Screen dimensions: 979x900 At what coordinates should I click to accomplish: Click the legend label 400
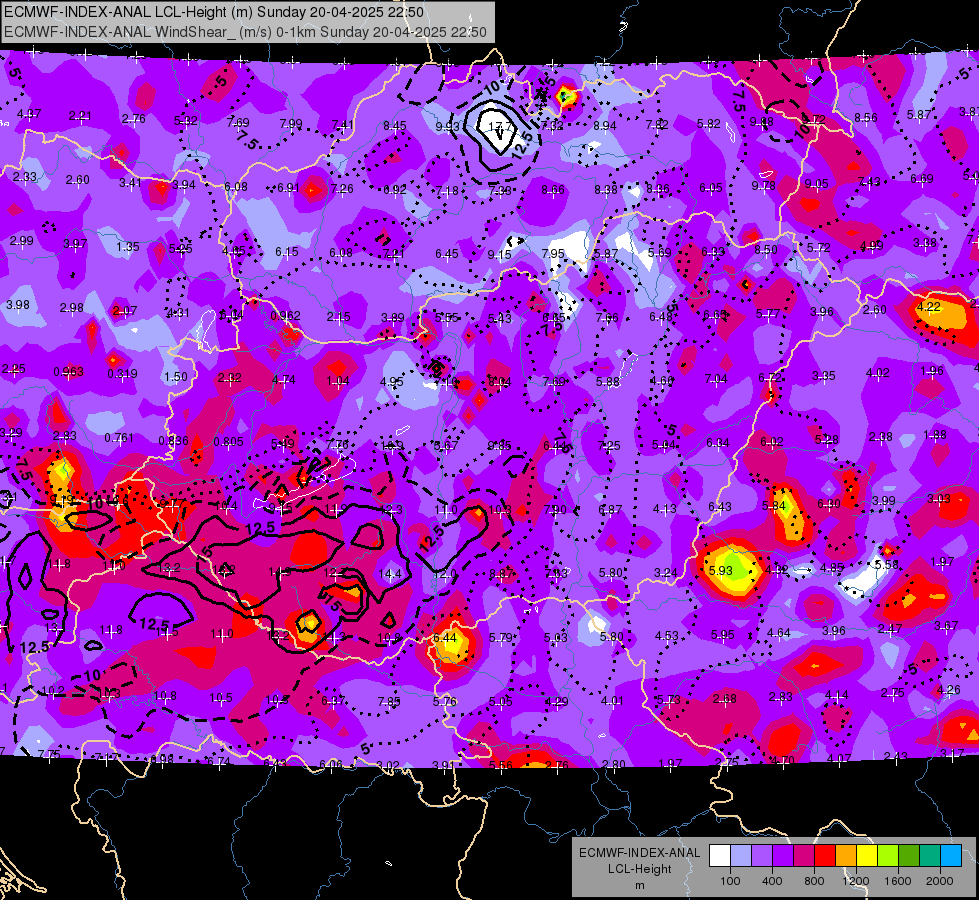tap(772, 881)
